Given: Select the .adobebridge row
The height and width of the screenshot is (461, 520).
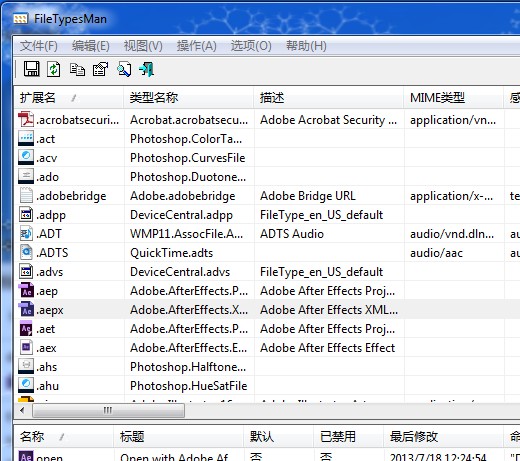Looking at the screenshot, I should click(x=267, y=196).
